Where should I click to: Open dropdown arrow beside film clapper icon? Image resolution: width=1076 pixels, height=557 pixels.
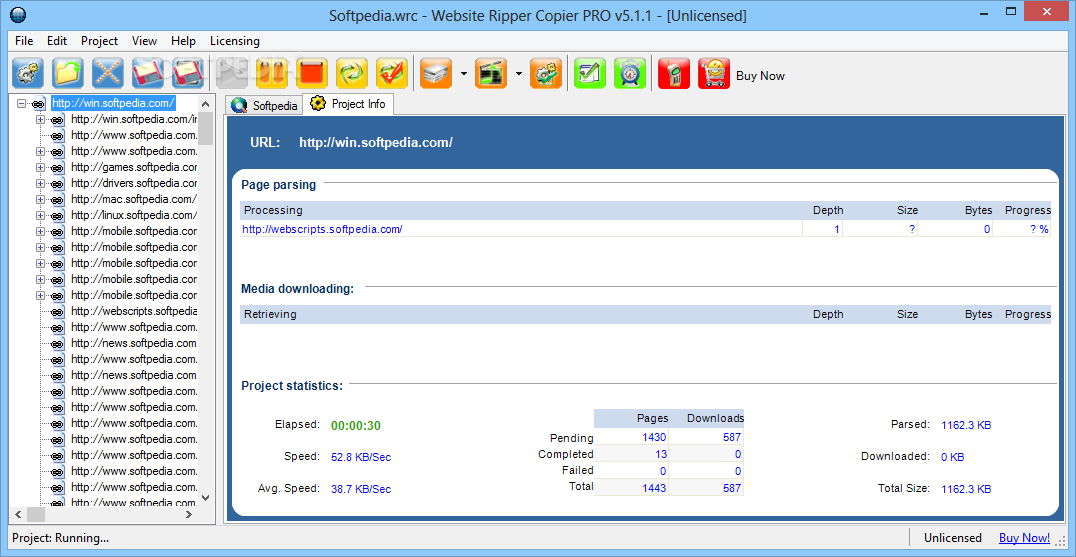pyautogui.click(x=519, y=73)
